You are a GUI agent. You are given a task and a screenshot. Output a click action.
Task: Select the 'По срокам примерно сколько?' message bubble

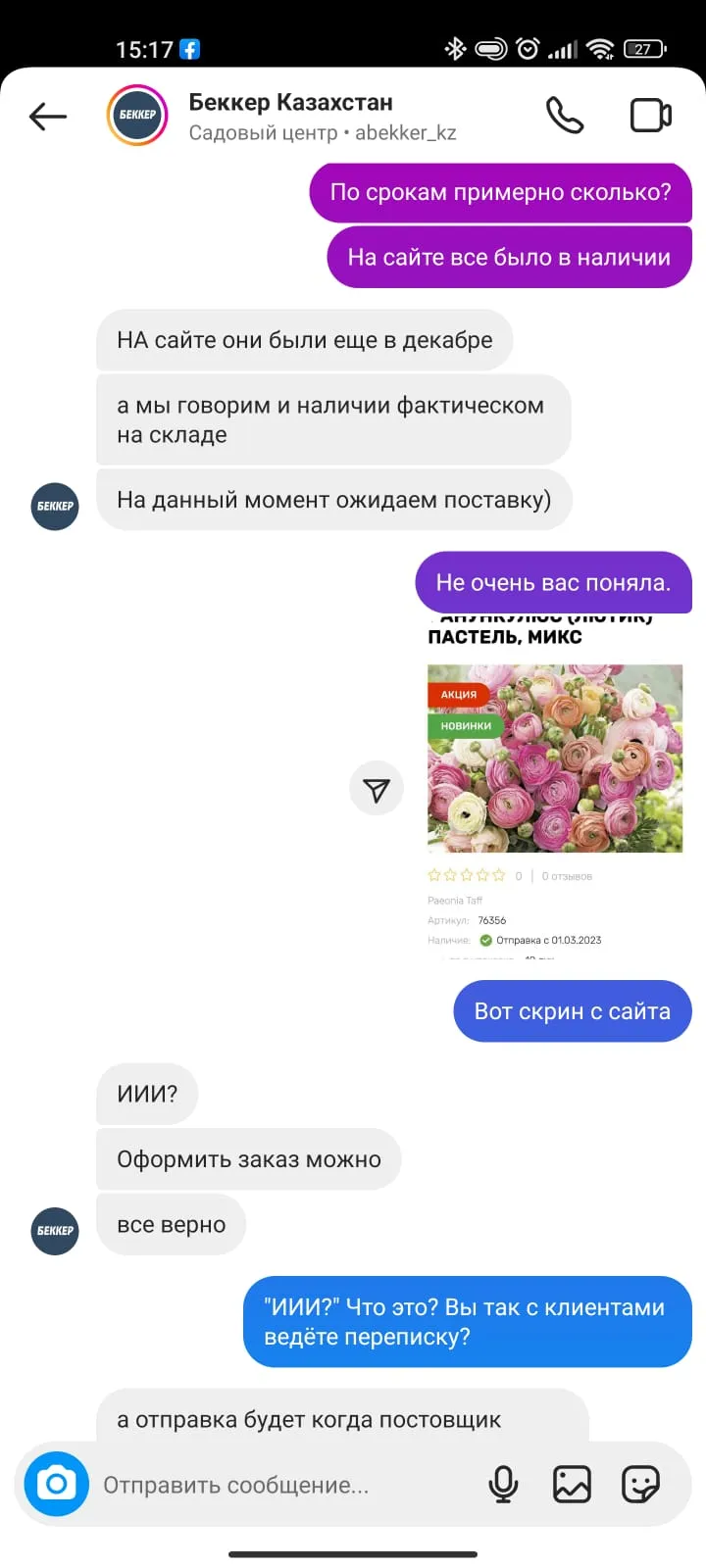pyautogui.click(x=500, y=193)
